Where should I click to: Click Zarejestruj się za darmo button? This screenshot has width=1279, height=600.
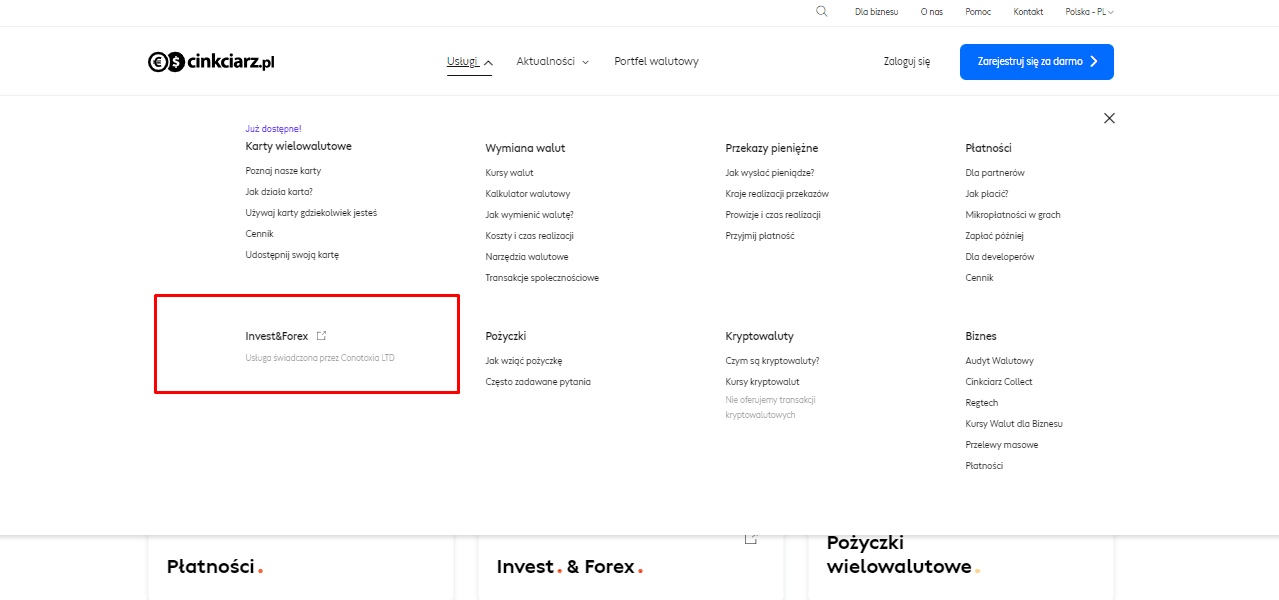coord(1037,62)
